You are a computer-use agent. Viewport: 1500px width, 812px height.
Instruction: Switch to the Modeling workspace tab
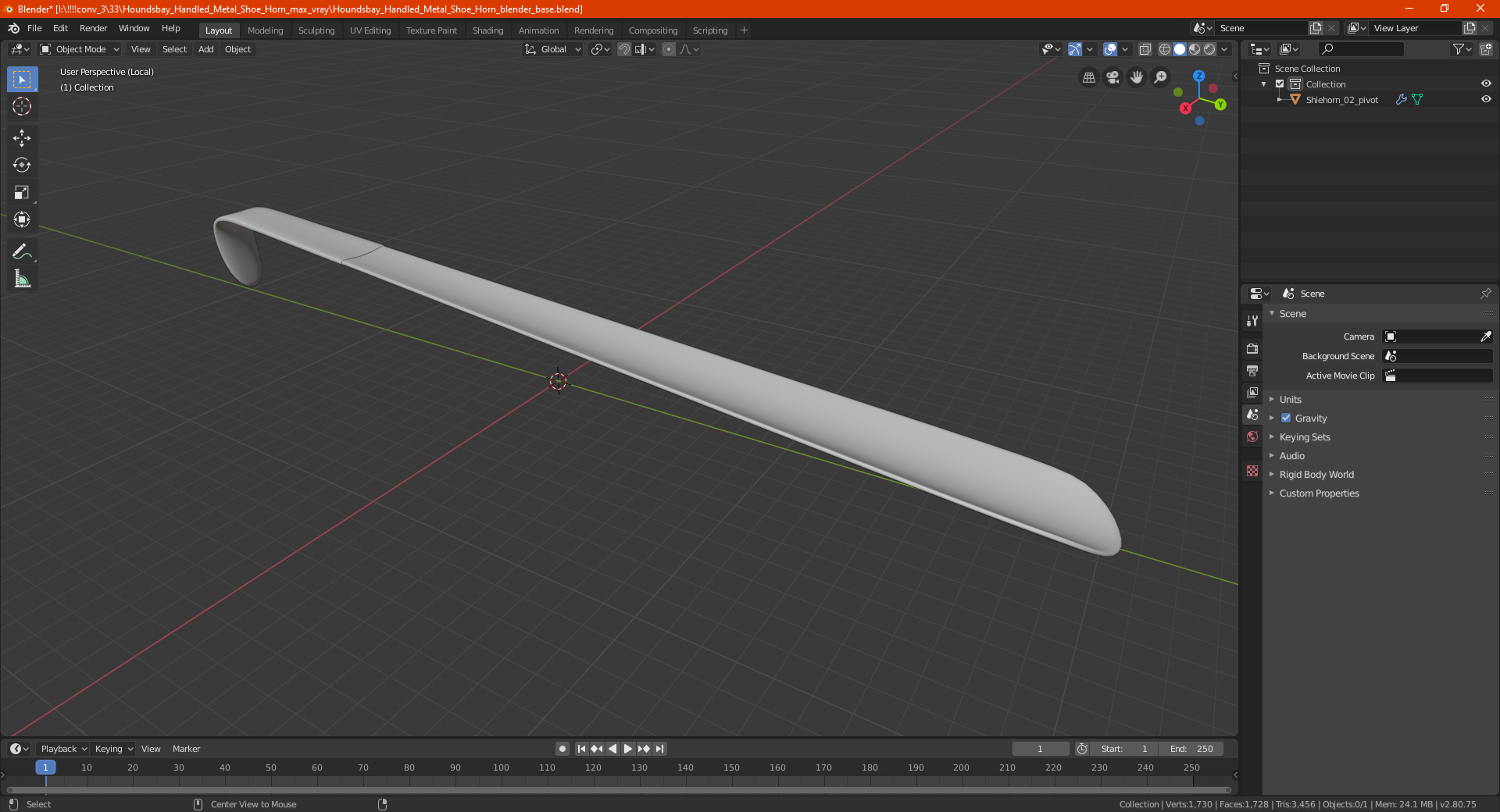pyautogui.click(x=265, y=30)
